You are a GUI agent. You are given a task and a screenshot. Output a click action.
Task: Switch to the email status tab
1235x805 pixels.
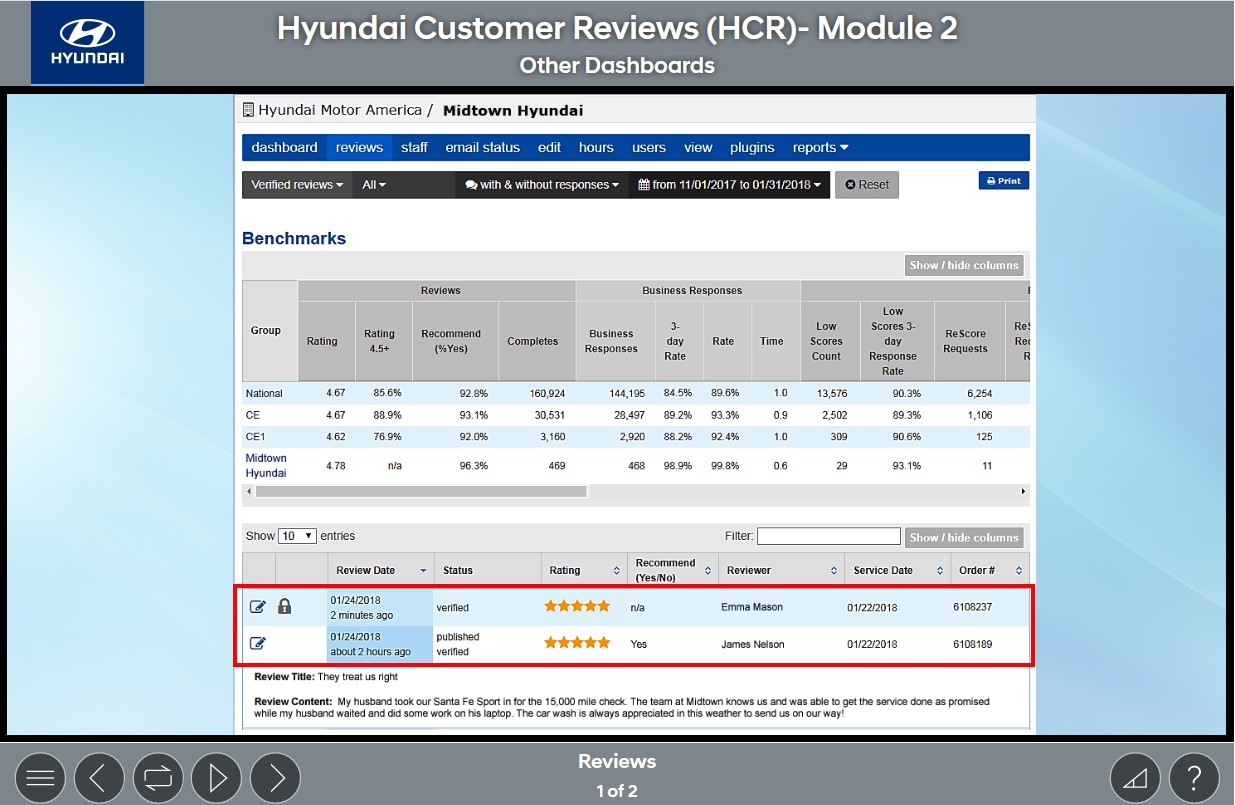point(482,147)
